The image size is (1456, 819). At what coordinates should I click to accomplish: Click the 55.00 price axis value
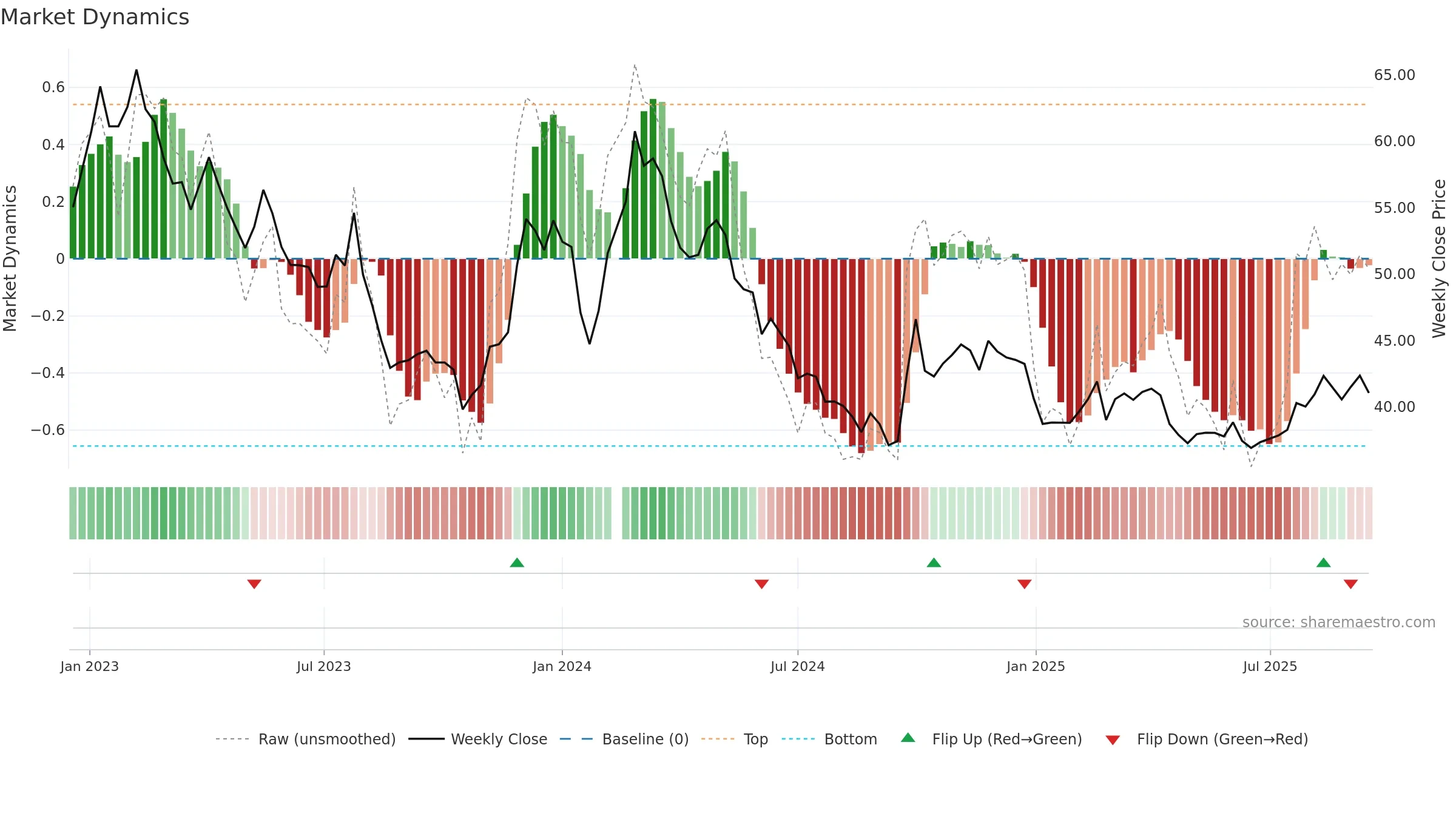(1395, 208)
